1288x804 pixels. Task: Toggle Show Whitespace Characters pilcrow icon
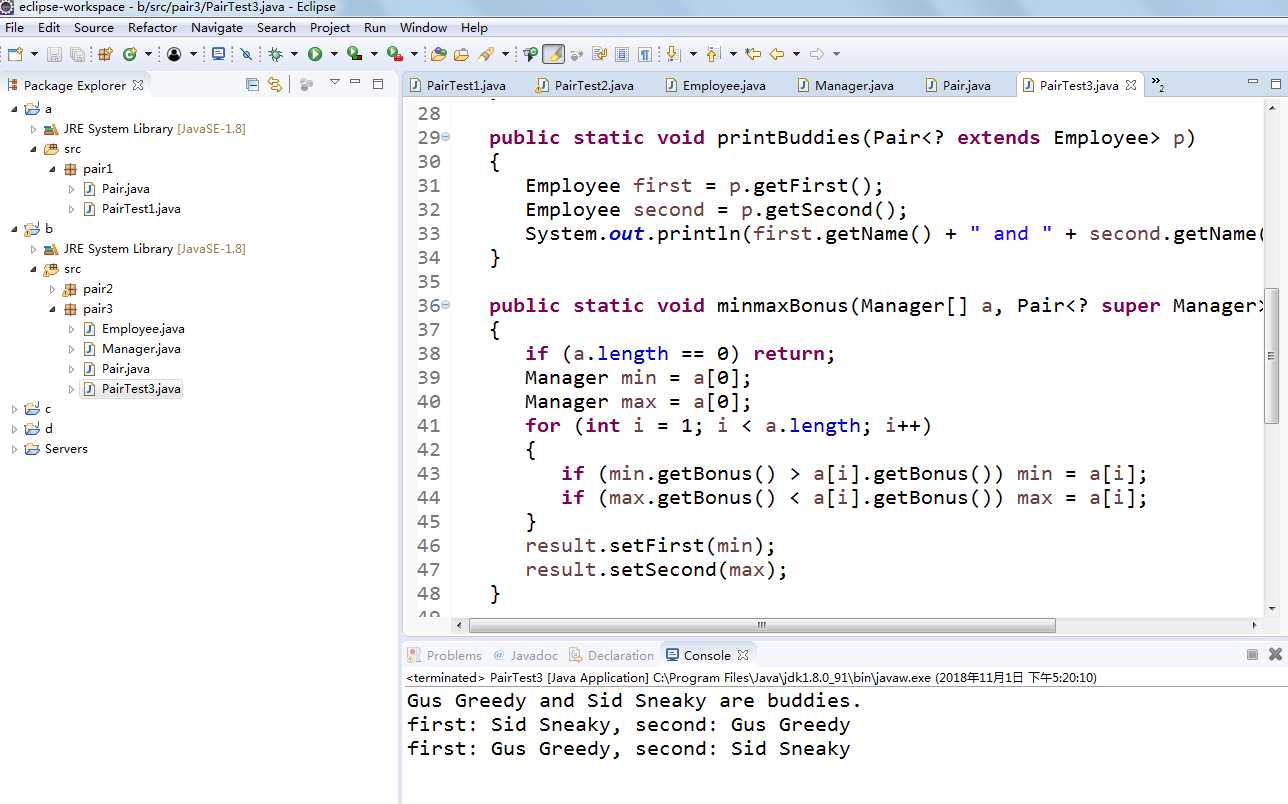click(645, 54)
